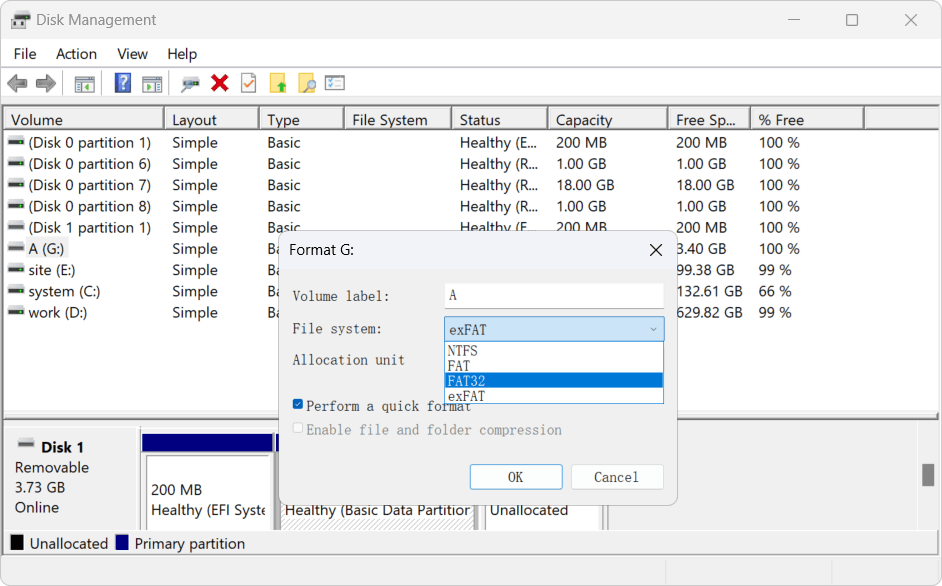This screenshot has height=586, width=942.
Task: Click the magnifier search icon in the toolbar
Action: point(306,83)
